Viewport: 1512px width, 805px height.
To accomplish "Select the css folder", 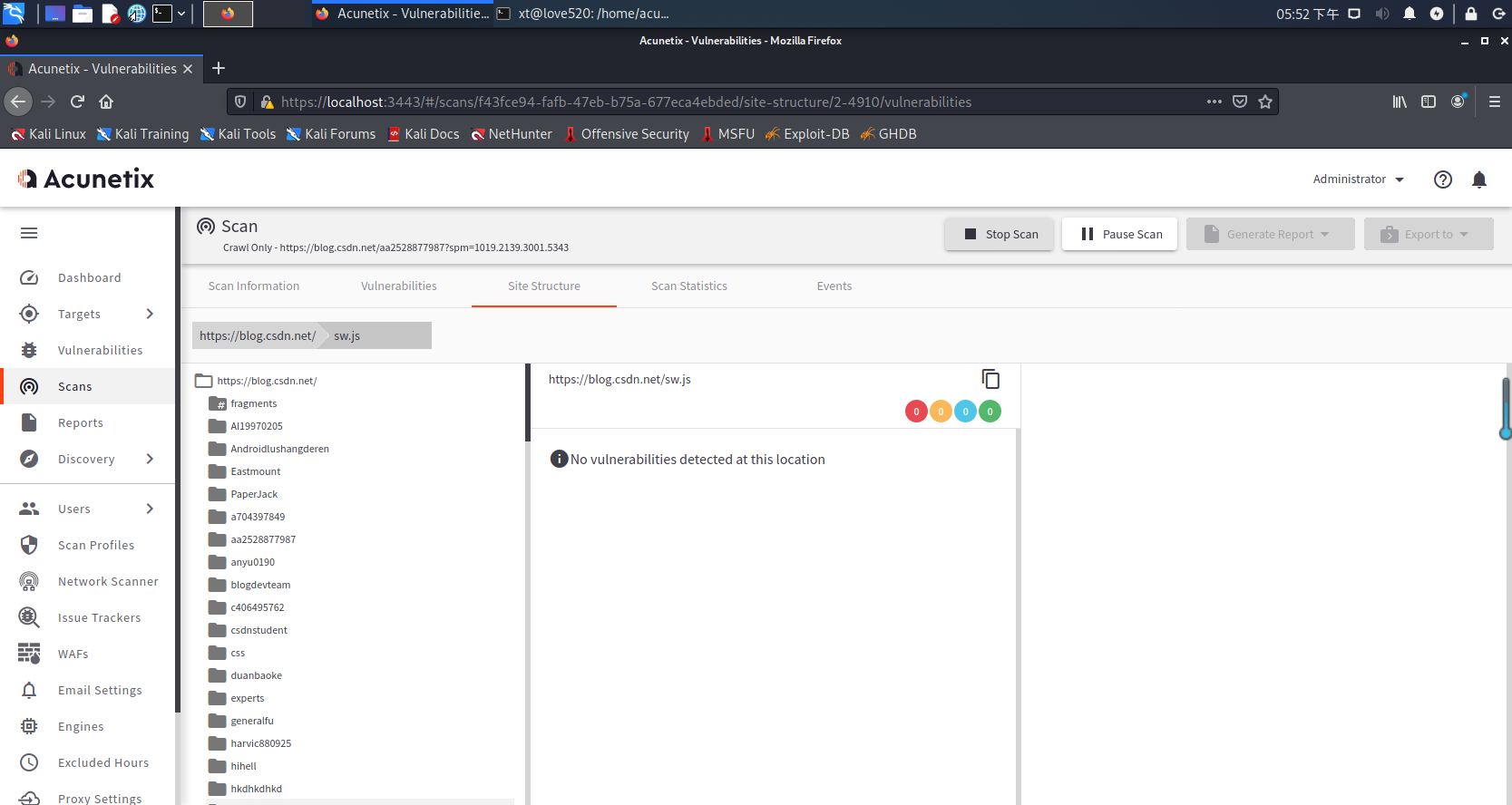I will point(227,653).
